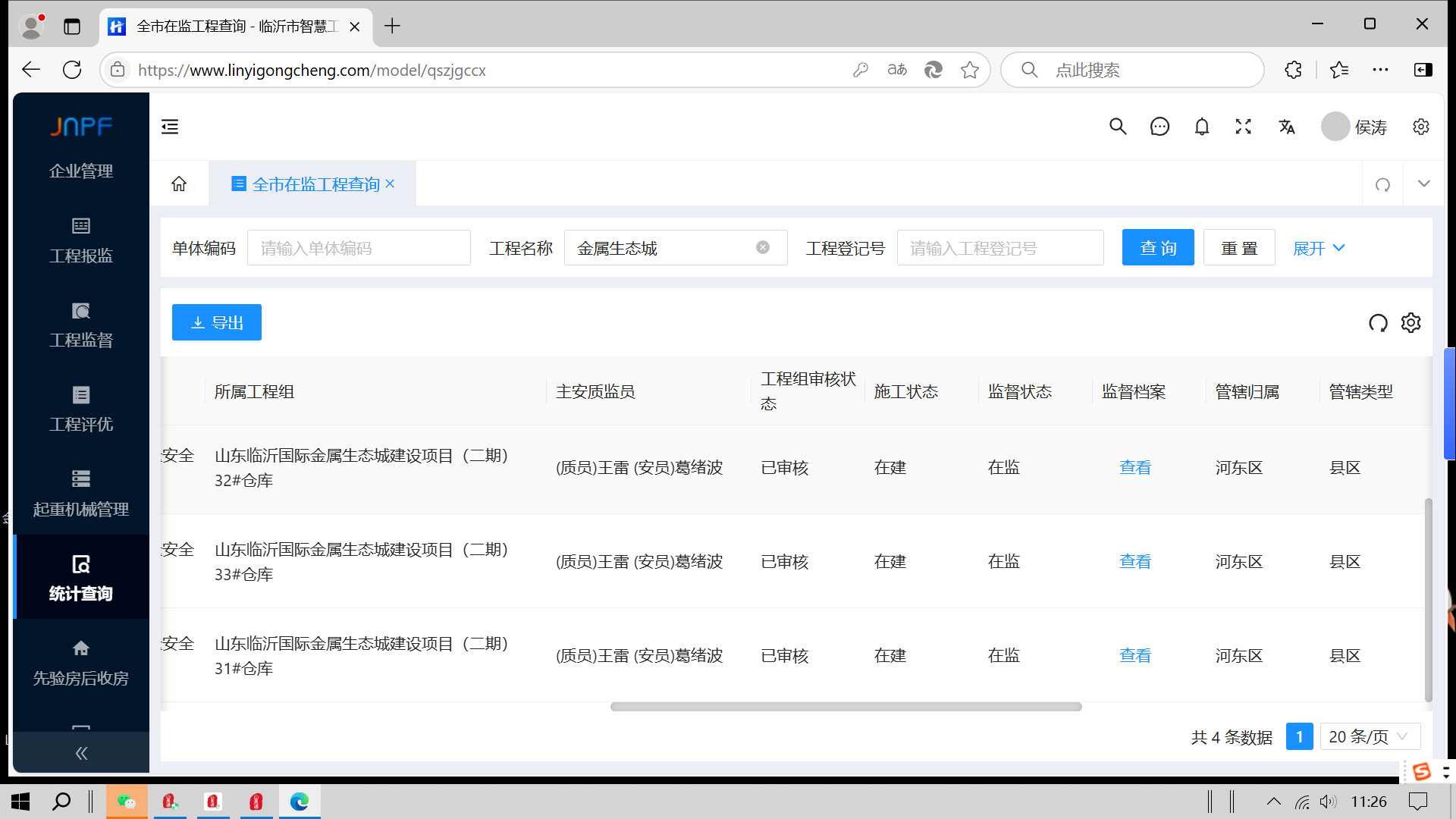Focus the 单体编码 input field
1456x819 pixels.
coord(359,247)
